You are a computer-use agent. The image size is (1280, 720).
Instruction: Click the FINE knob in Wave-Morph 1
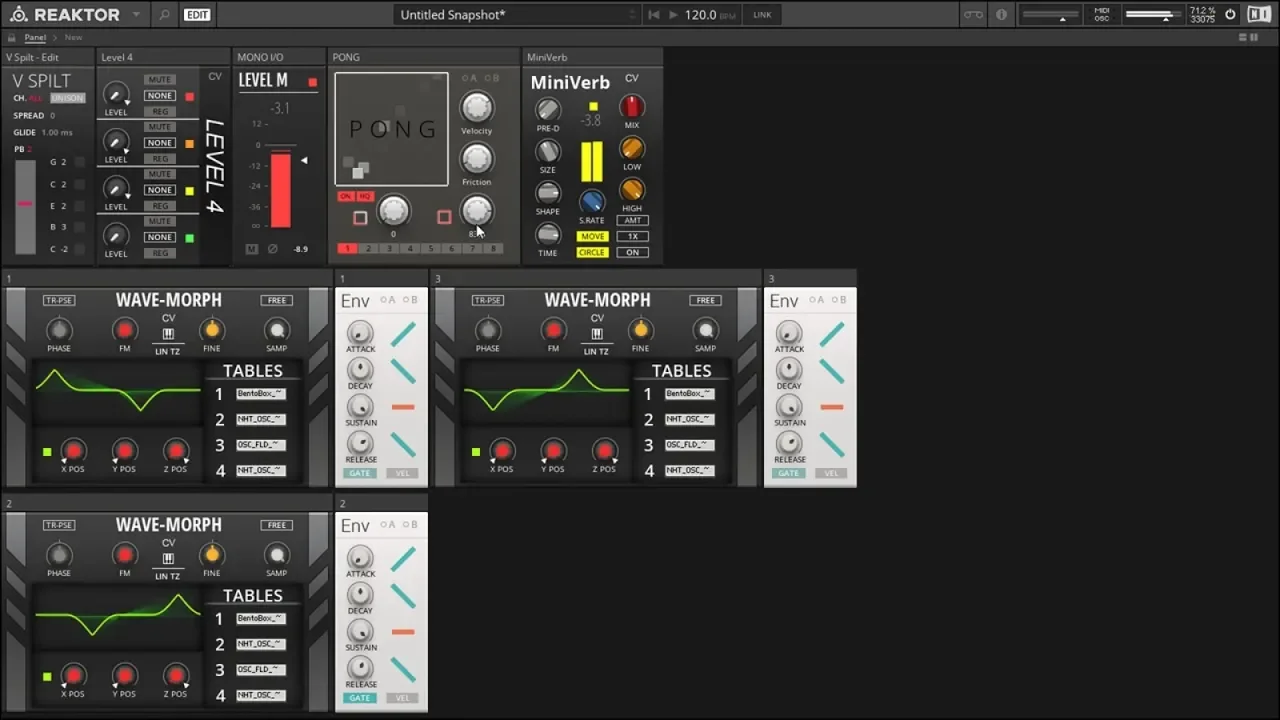(211, 330)
